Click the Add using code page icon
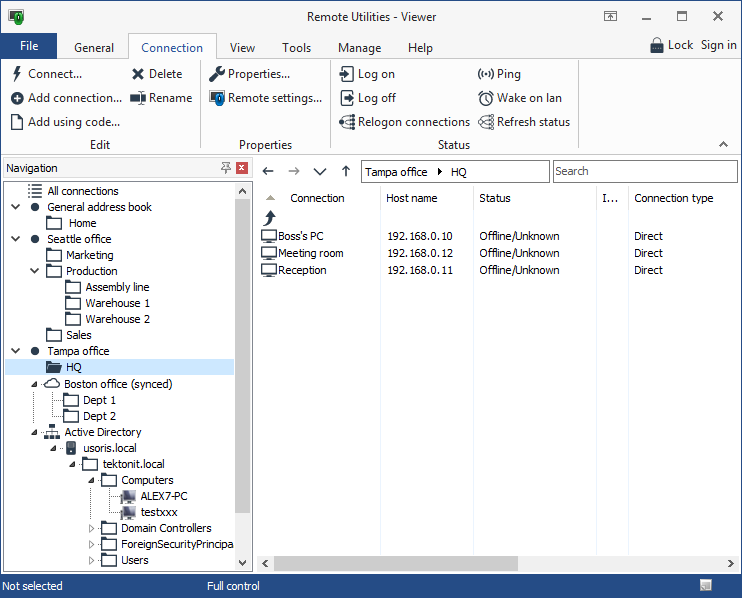 tap(17, 122)
